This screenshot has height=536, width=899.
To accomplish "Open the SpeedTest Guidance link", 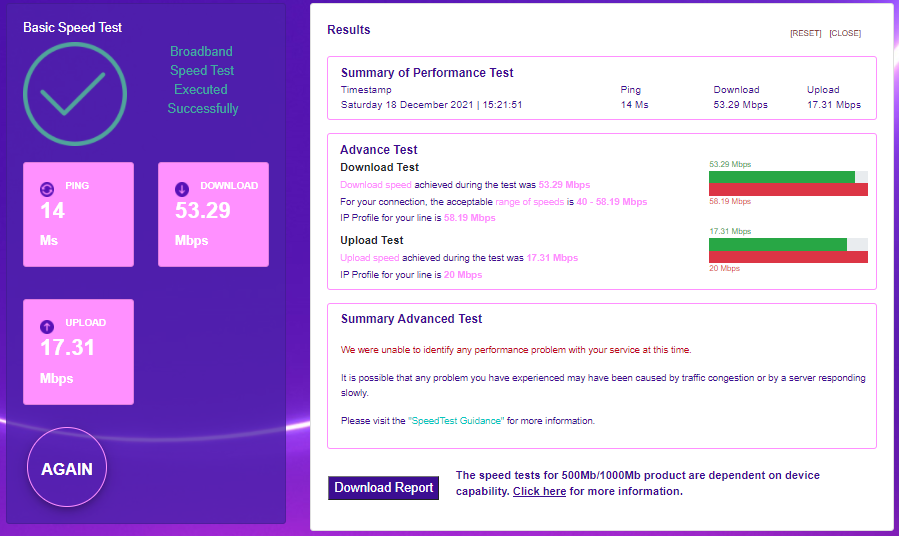I will 455,421.
